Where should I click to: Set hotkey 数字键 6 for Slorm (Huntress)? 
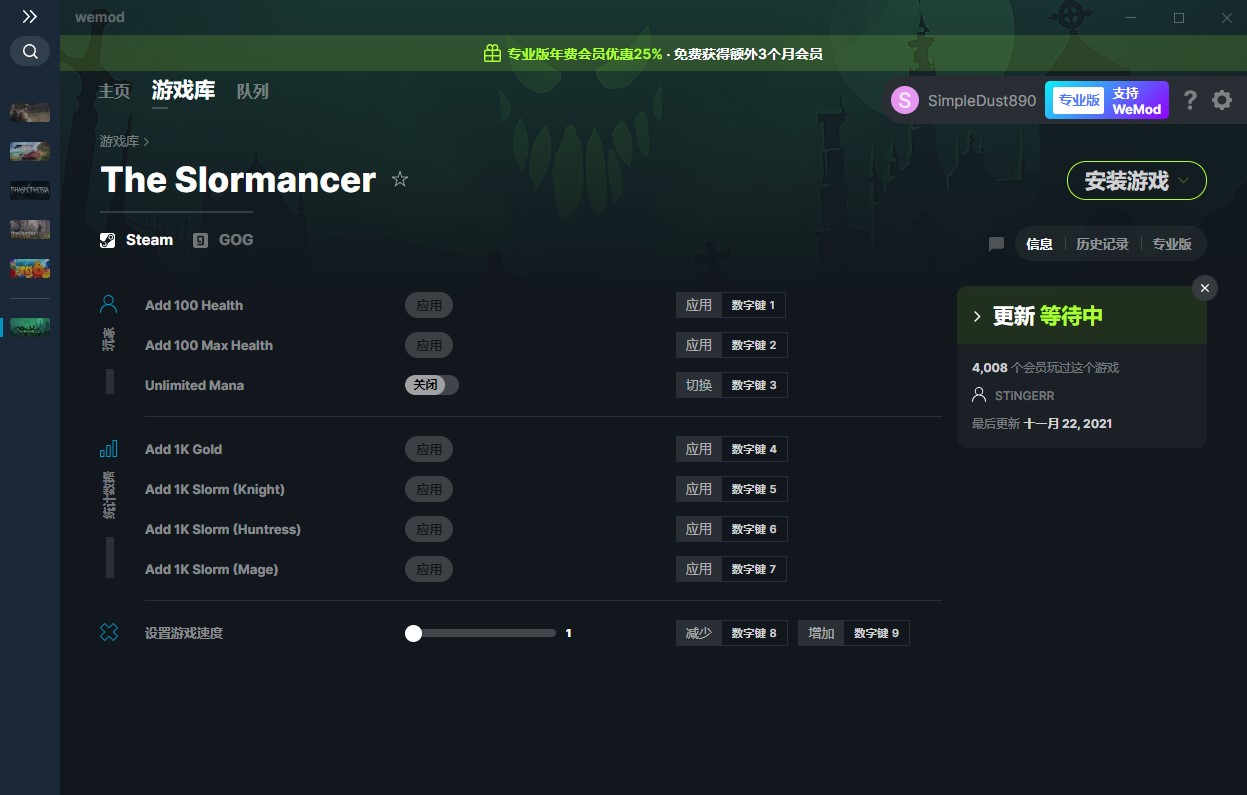click(754, 529)
